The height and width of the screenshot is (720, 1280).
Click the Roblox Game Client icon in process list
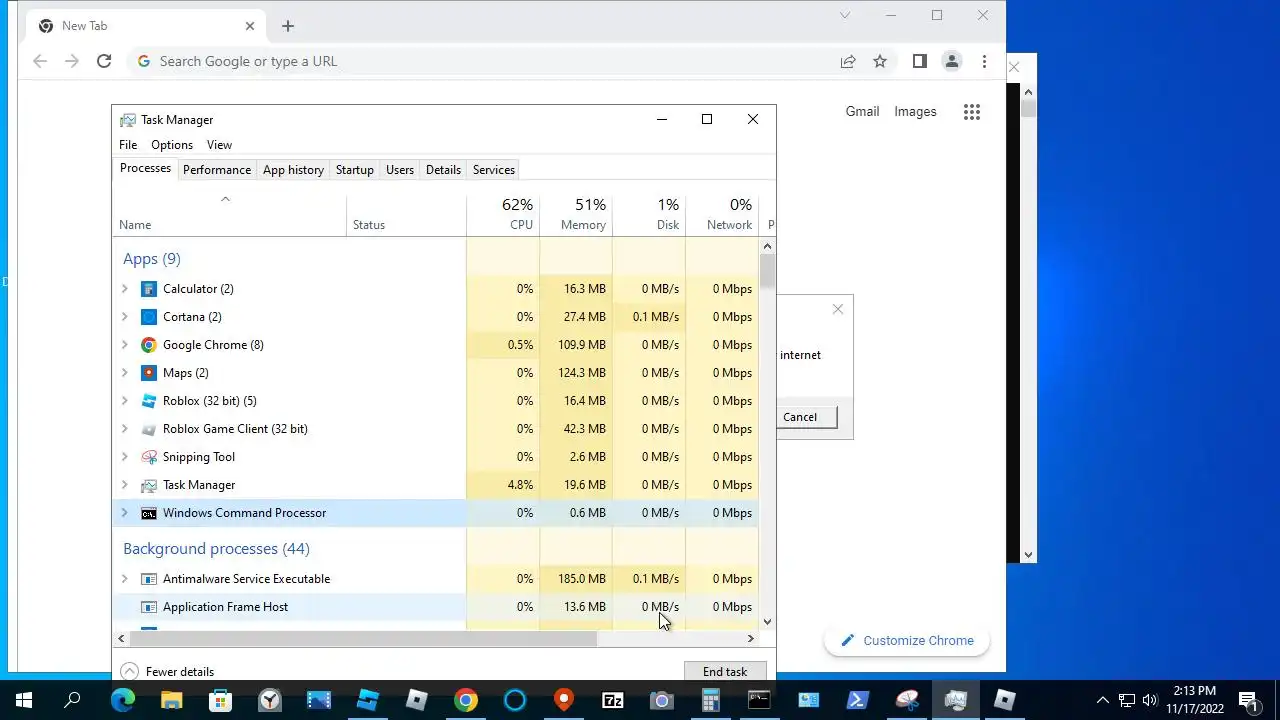coord(149,429)
